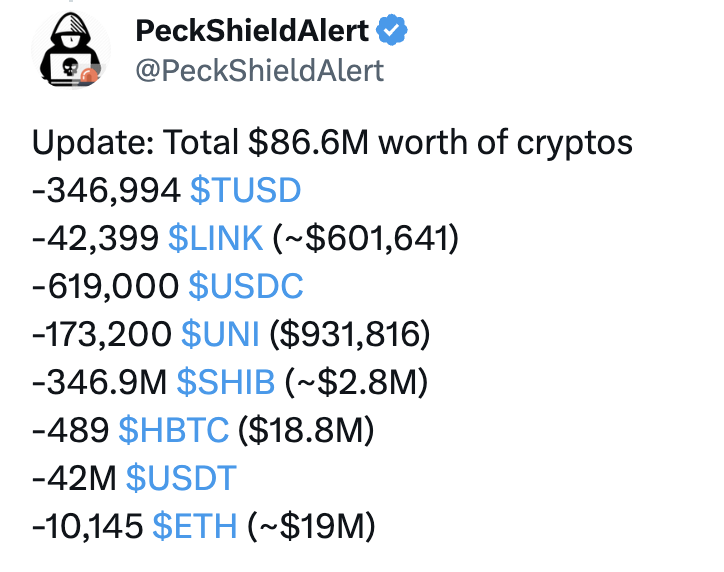This screenshot has height=572, width=724.
Task: Click the -42M amount text
Action: (74, 478)
